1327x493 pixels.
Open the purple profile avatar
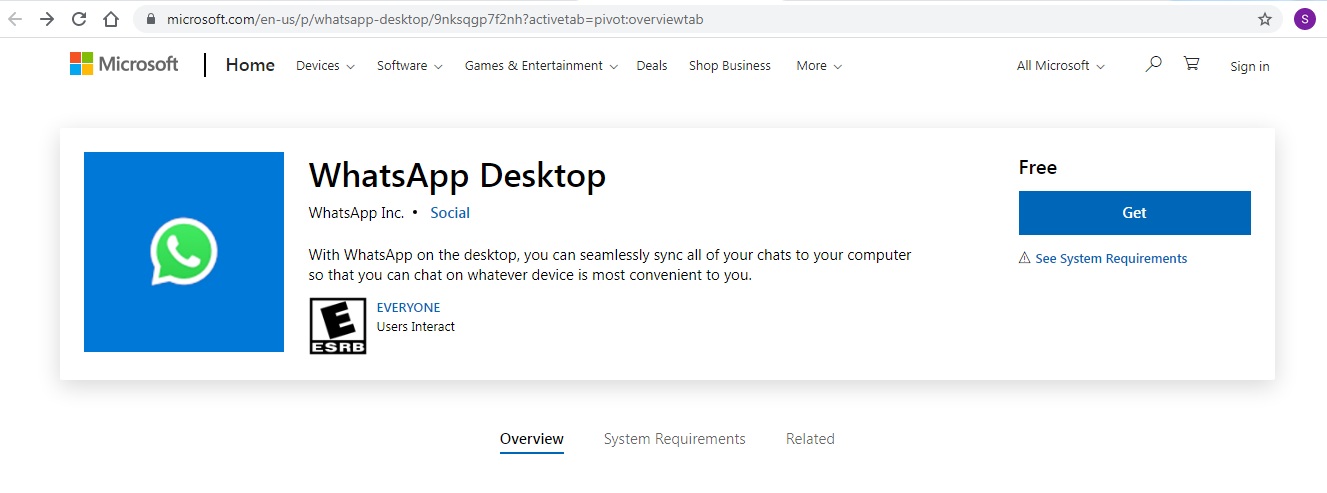click(x=1304, y=19)
